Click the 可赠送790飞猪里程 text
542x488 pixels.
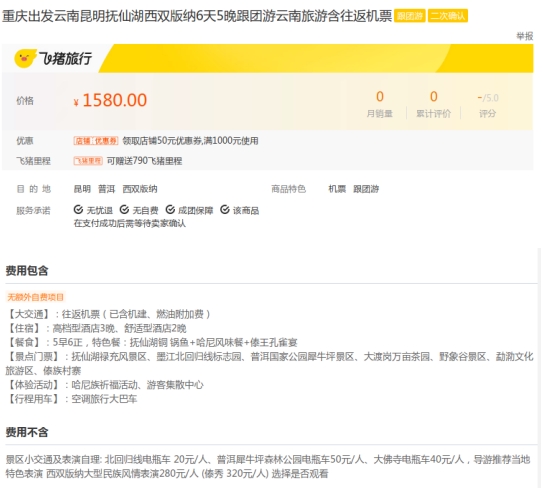(144, 161)
